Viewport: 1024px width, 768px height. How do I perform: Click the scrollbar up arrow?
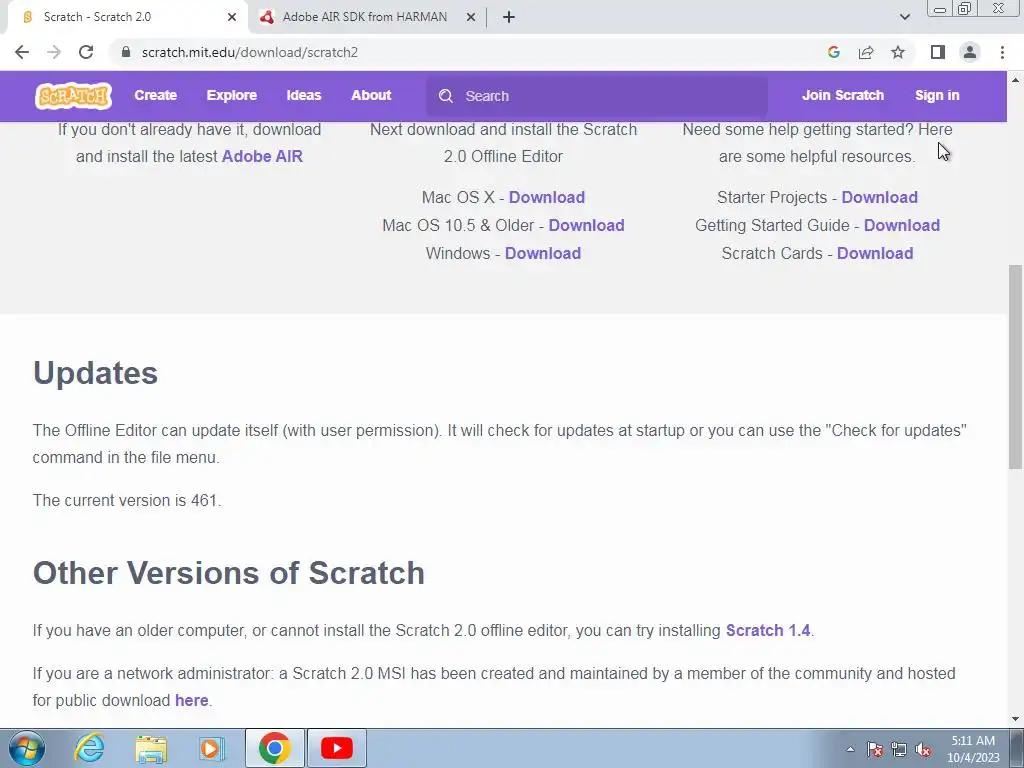(x=1015, y=80)
